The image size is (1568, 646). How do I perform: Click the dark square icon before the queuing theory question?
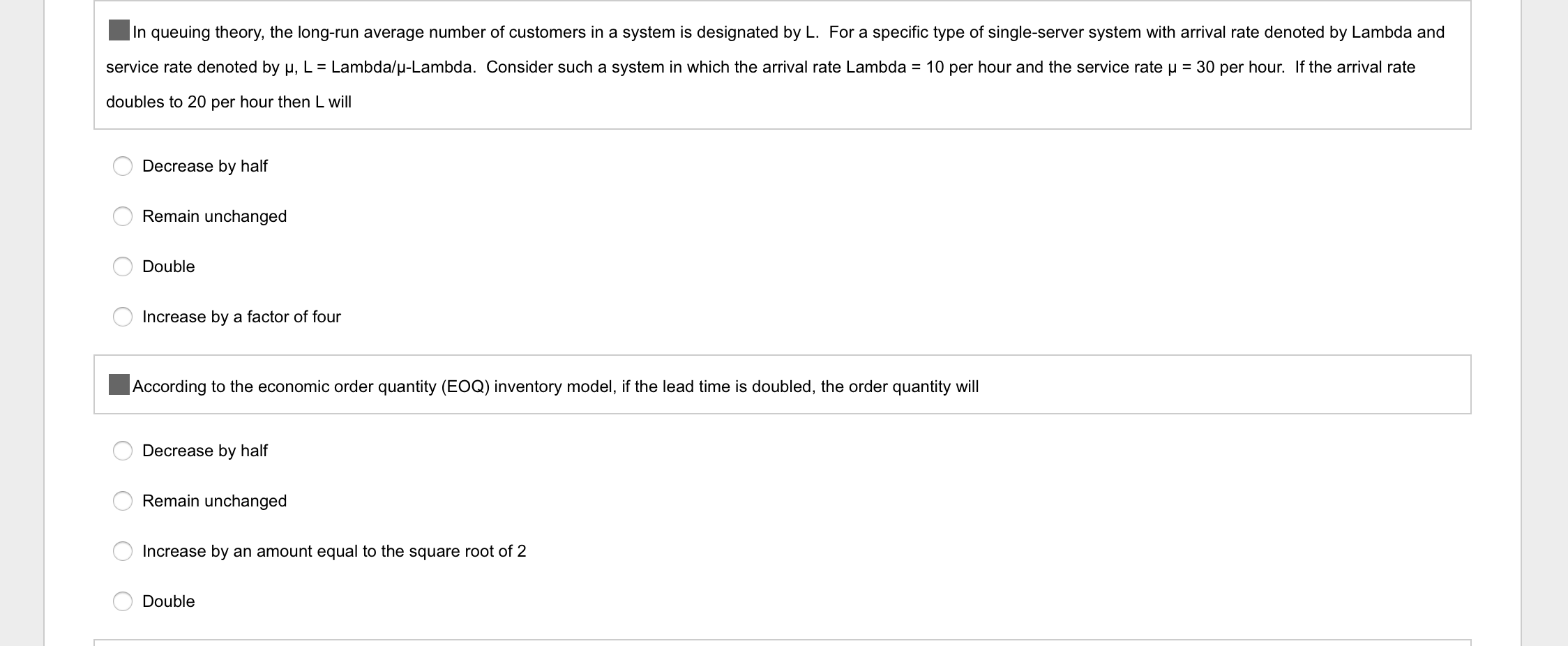pyautogui.click(x=119, y=31)
